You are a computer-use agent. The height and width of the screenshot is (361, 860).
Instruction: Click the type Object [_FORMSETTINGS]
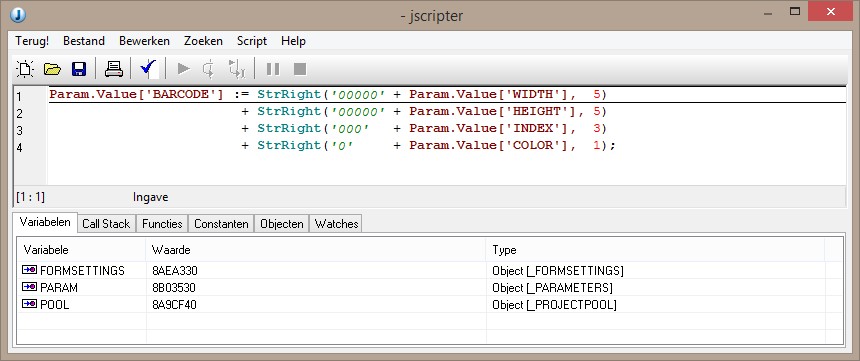click(x=558, y=270)
